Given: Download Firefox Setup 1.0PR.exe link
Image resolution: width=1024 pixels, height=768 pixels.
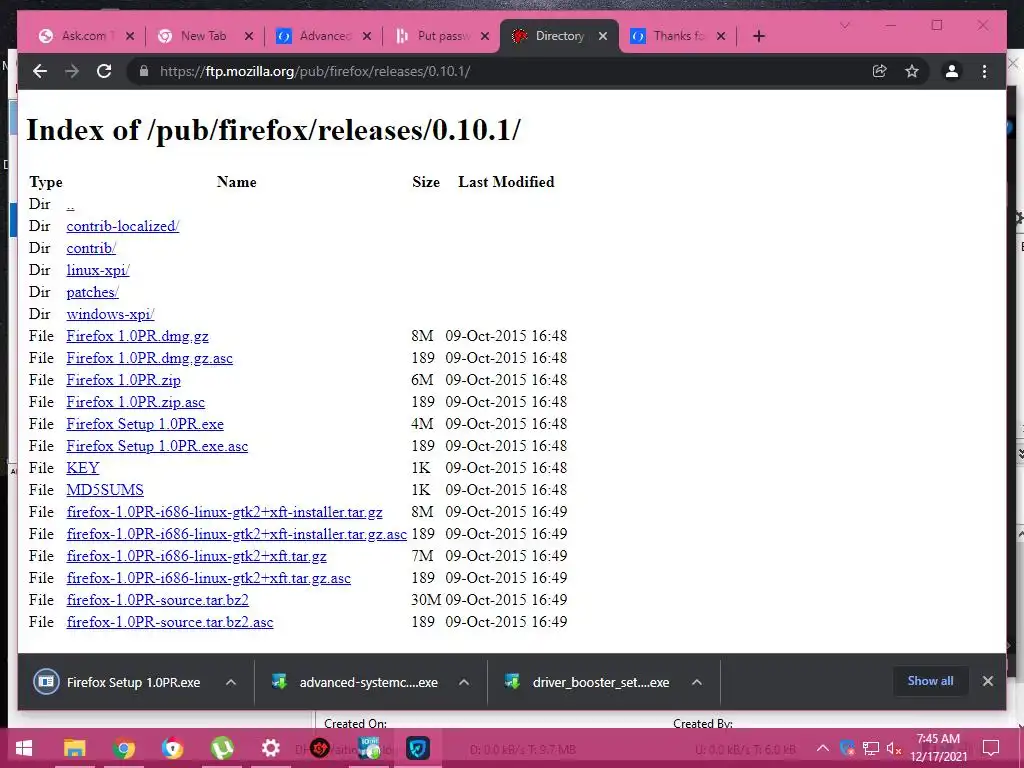Looking at the screenshot, I should pos(145,424).
